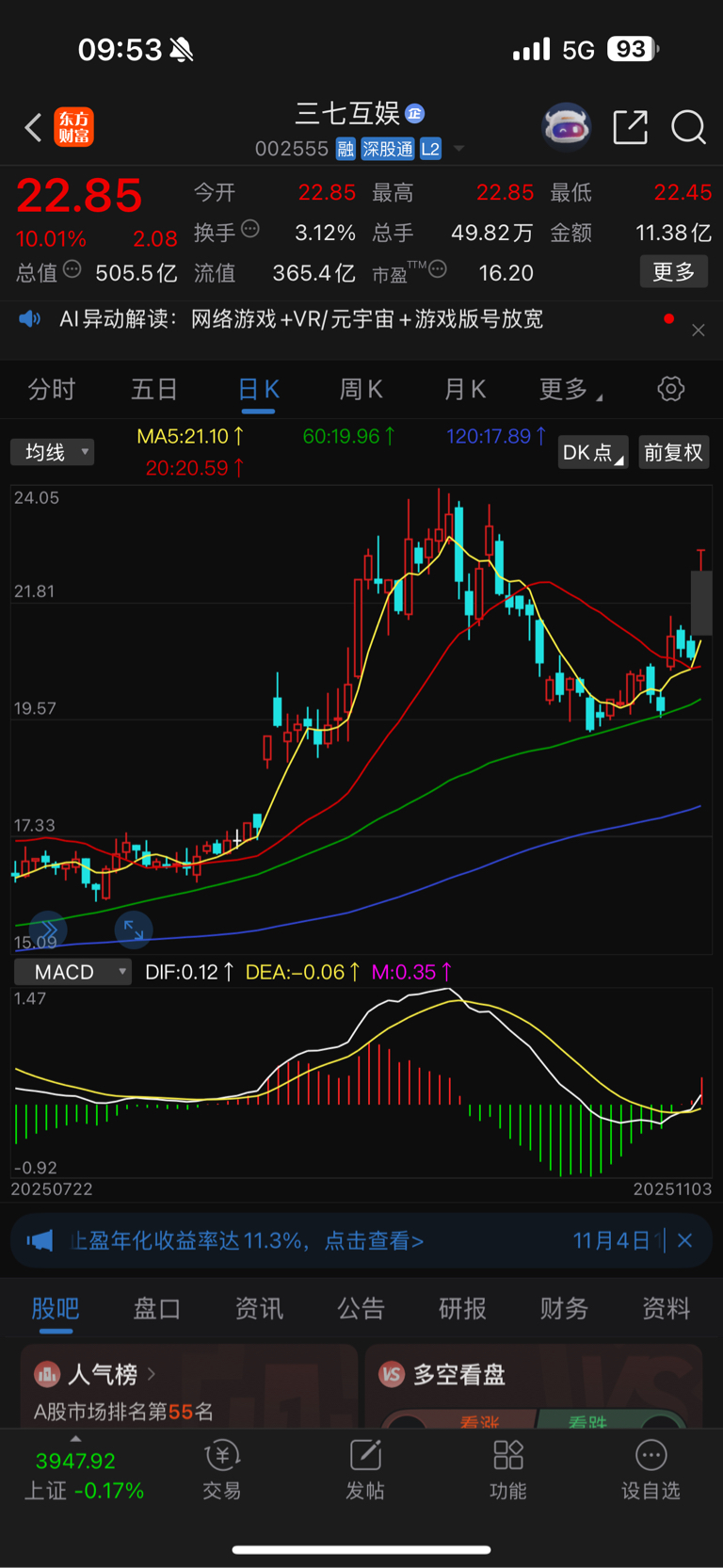Viewport: 723px width, 1568px height.
Task: Switch to the 研报 tab
Action: 462,1308
